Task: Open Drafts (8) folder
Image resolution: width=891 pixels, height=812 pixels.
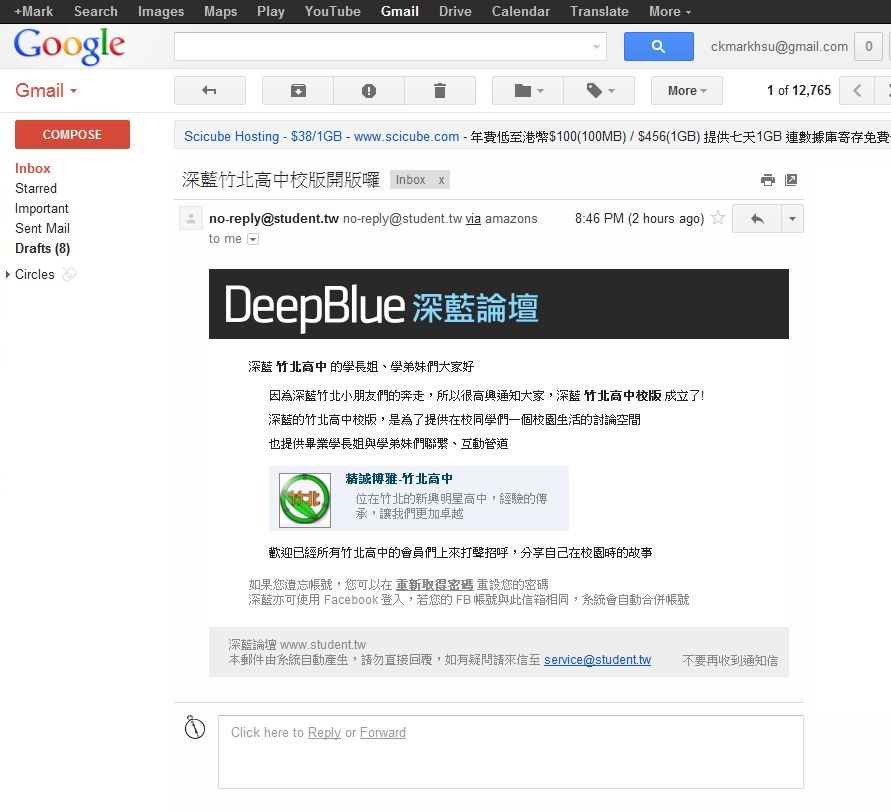Action: click(43, 248)
